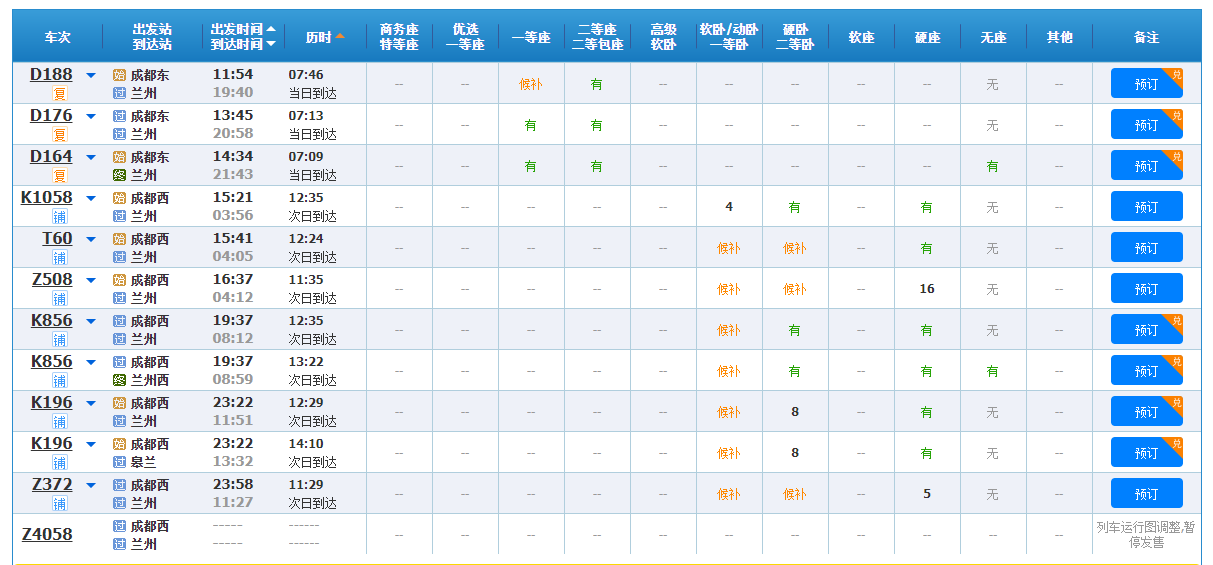
Task: Click the 终 icon beside 兰州西 station
Action: 119,380
